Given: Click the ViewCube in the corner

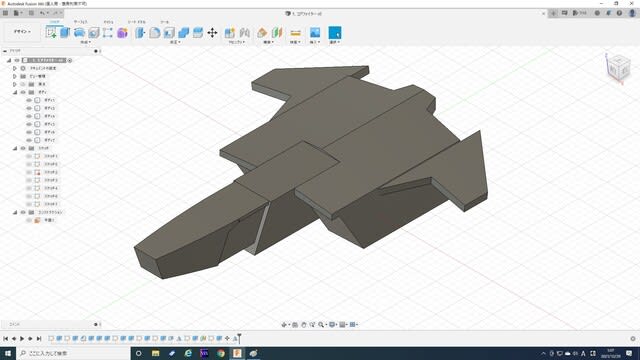Looking at the screenshot, I should click(619, 69).
